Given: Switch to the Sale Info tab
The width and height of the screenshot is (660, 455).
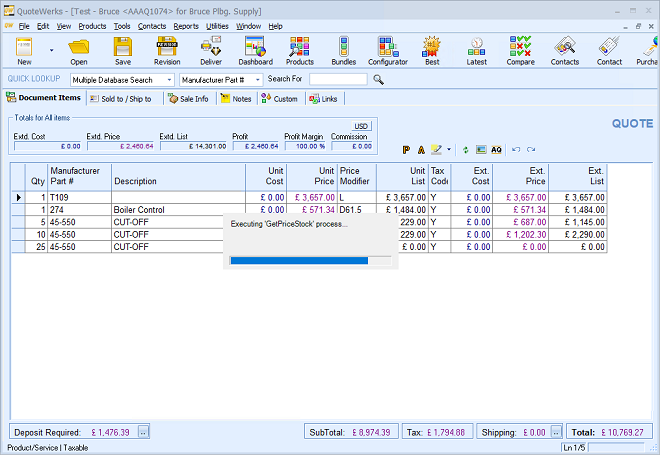Looking at the screenshot, I should coord(188,98).
